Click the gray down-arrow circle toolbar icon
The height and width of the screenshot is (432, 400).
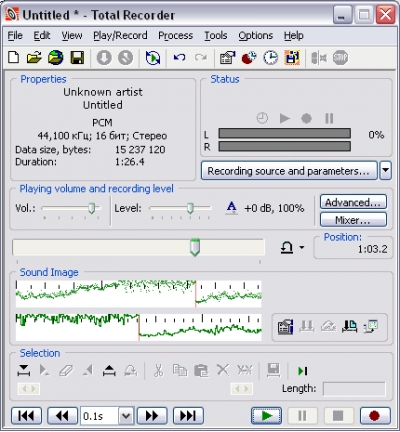point(104,58)
